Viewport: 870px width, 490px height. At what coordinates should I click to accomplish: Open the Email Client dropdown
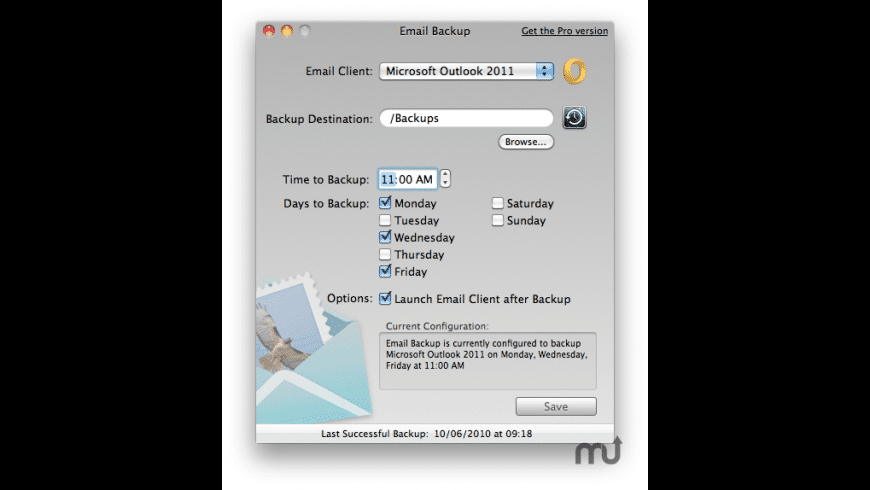(x=466, y=71)
